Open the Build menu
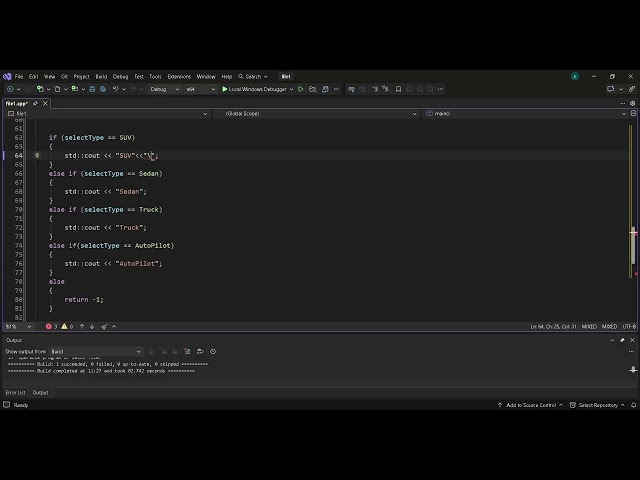This screenshot has height=480, width=640. (101, 76)
